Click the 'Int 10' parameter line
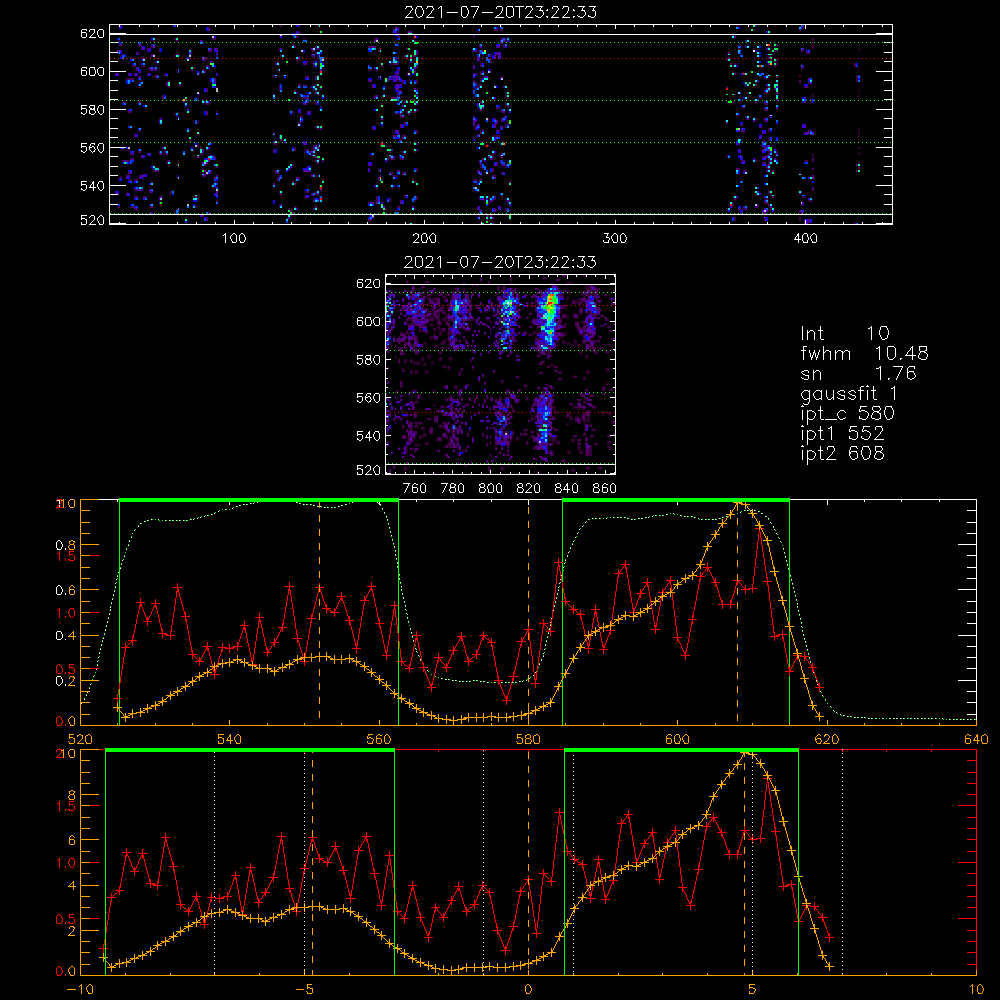This screenshot has height=1000, width=1000. click(x=844, y=333)
